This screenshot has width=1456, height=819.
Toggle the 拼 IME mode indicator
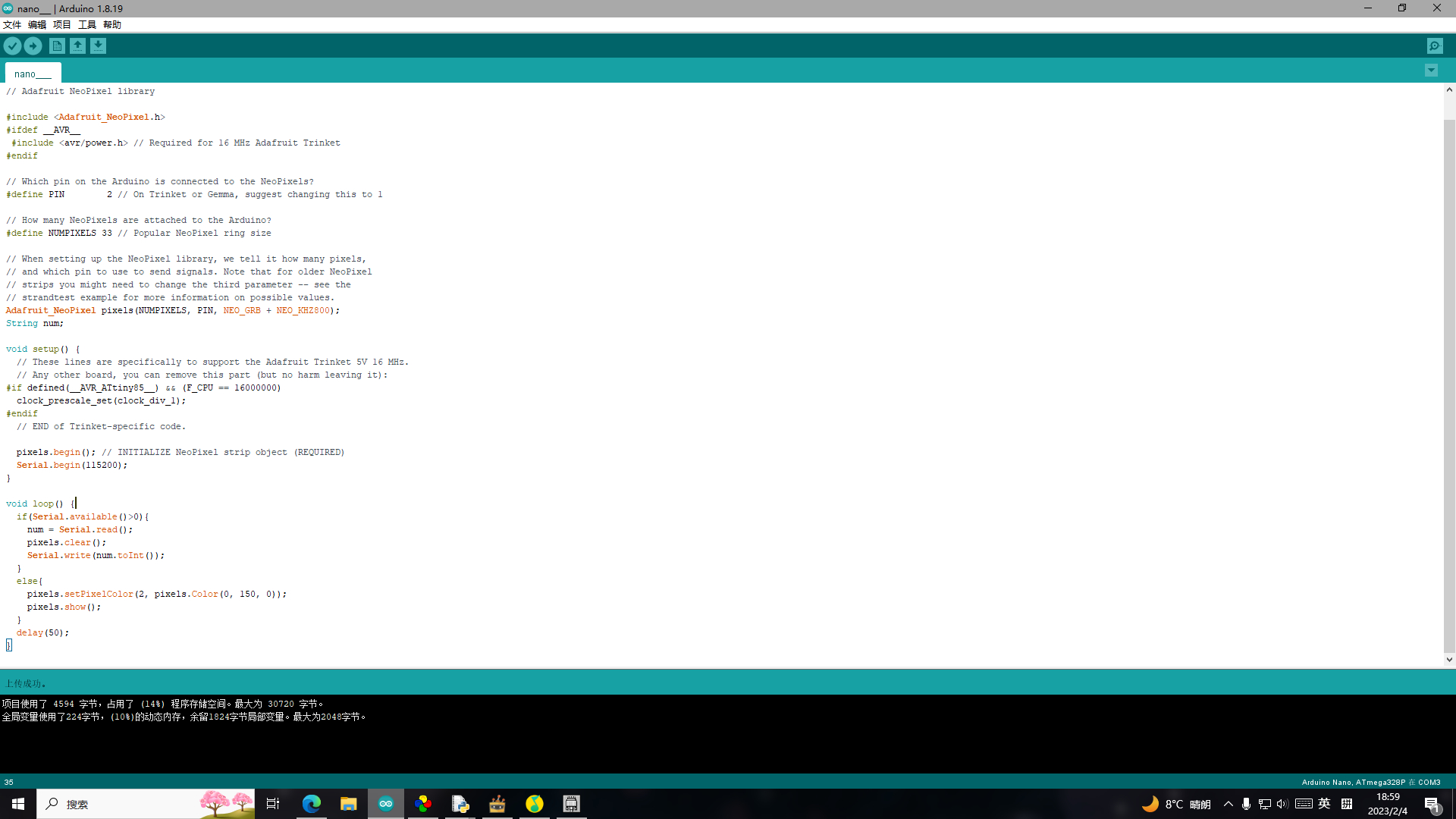point(1347,804)
